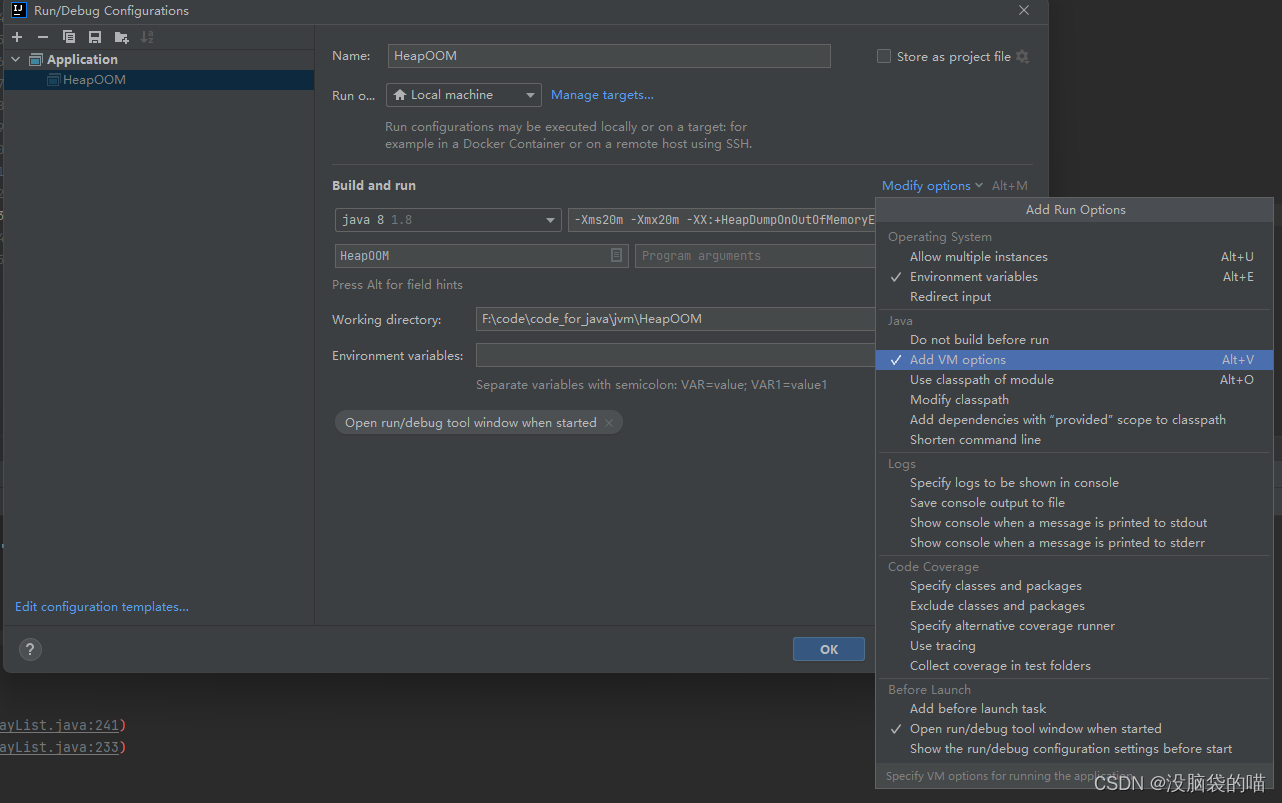Click the gear icon beside Store as project file

point(1022,57)
